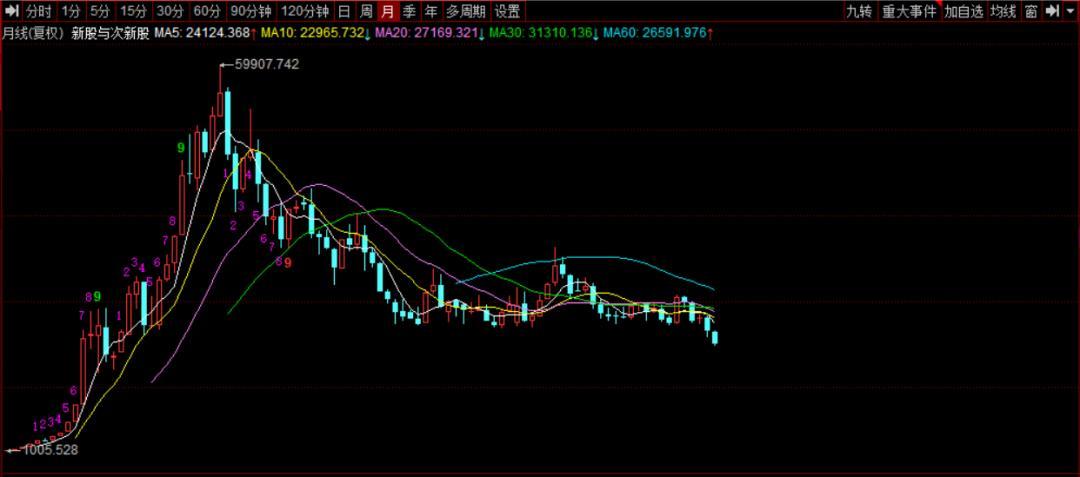The height and width of the screenshot is (477, 1080).
Task: Toggle 重大事件 major events overlay
Action: (x=909, y=12)
